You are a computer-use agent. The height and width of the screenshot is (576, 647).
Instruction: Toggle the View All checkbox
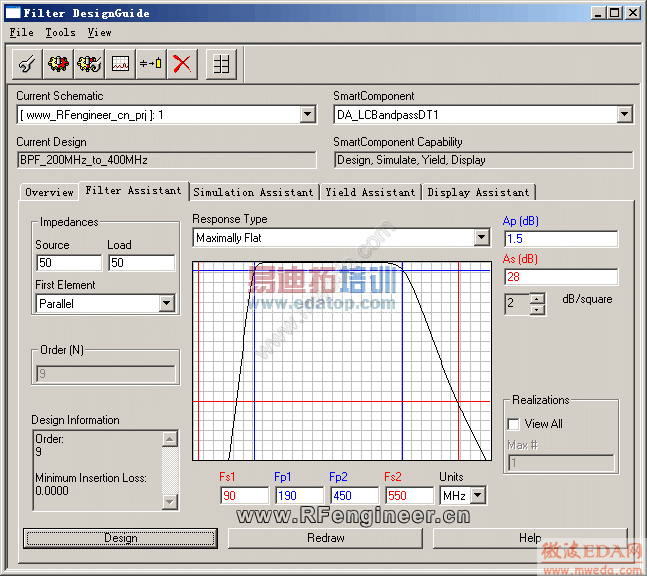[513, 424]
